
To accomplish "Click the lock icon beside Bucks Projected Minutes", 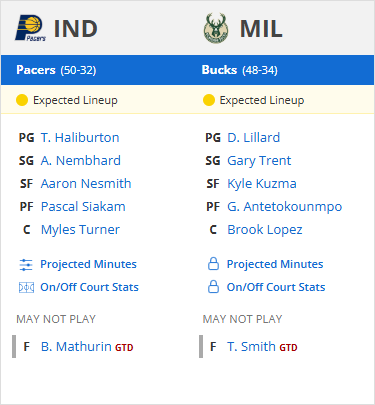I will click(213, 264).
